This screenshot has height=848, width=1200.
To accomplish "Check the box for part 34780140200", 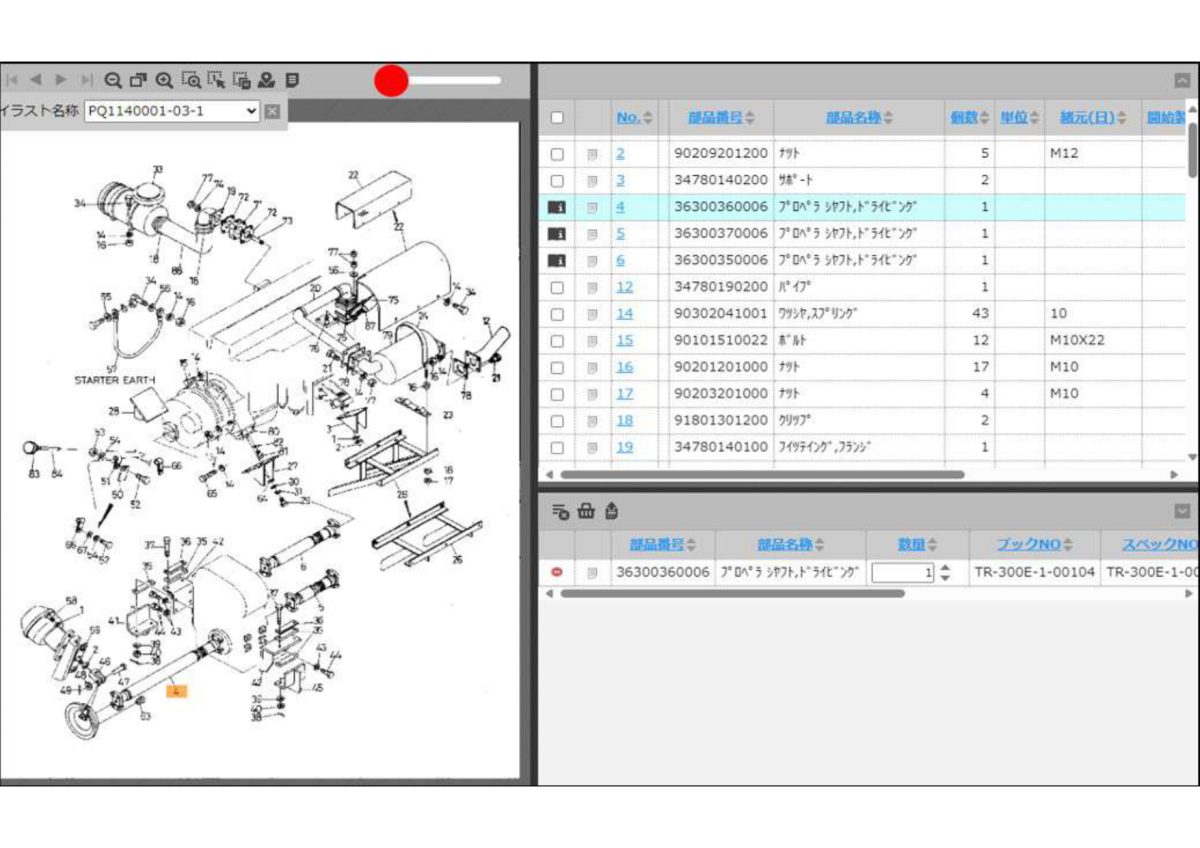I will point(557,181).
